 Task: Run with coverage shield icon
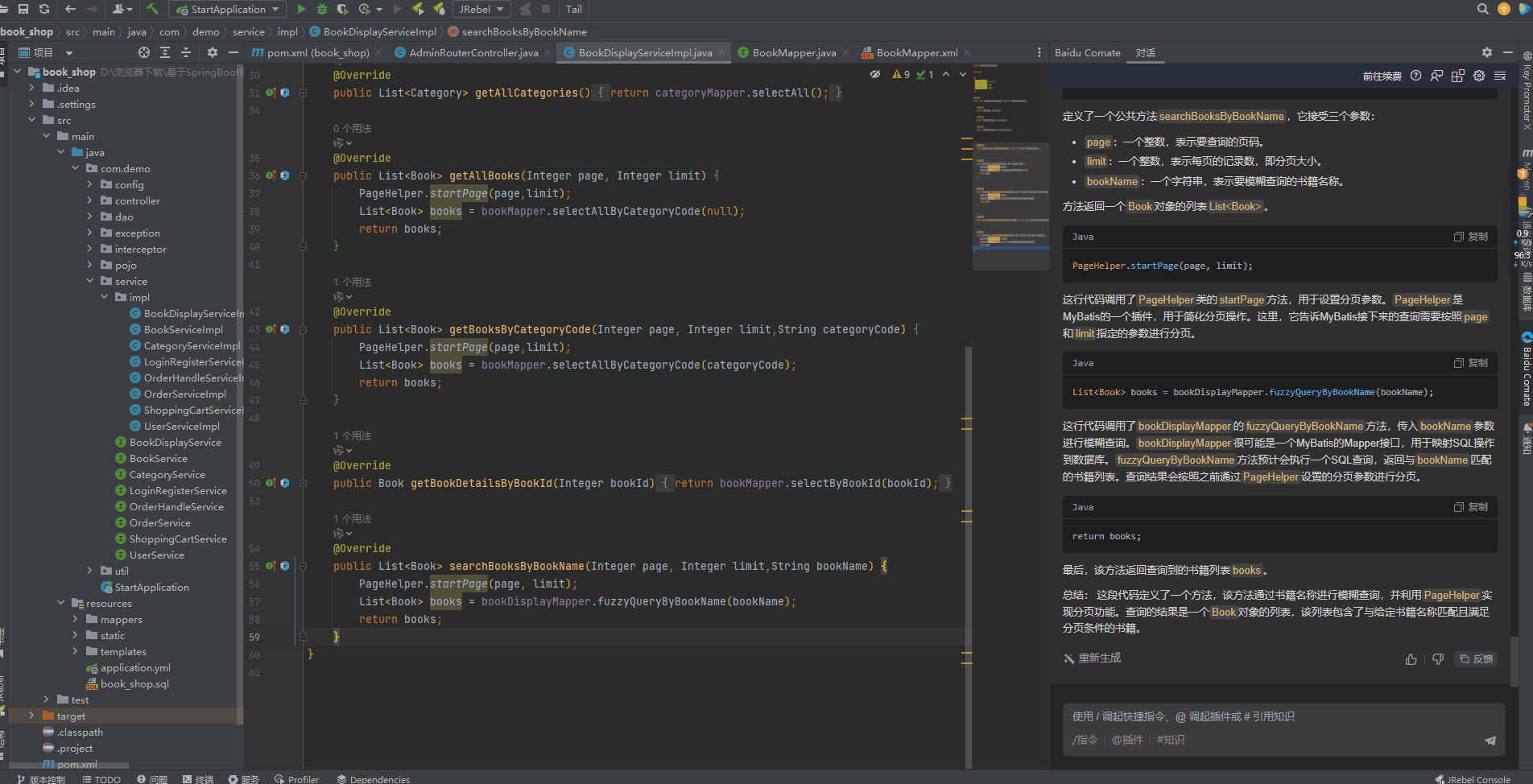342,9
